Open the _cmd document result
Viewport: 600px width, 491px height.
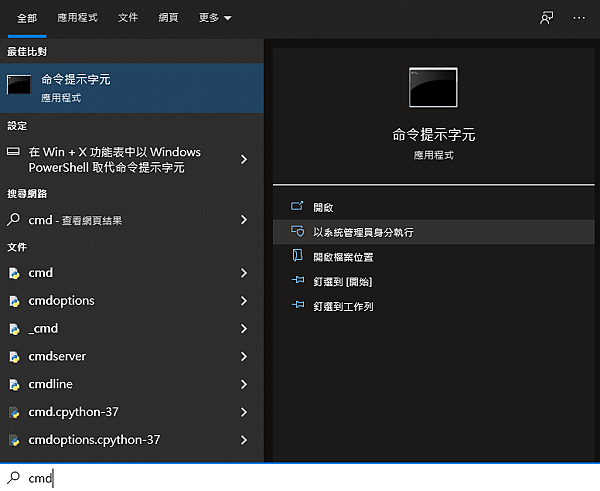coord(132,329)
